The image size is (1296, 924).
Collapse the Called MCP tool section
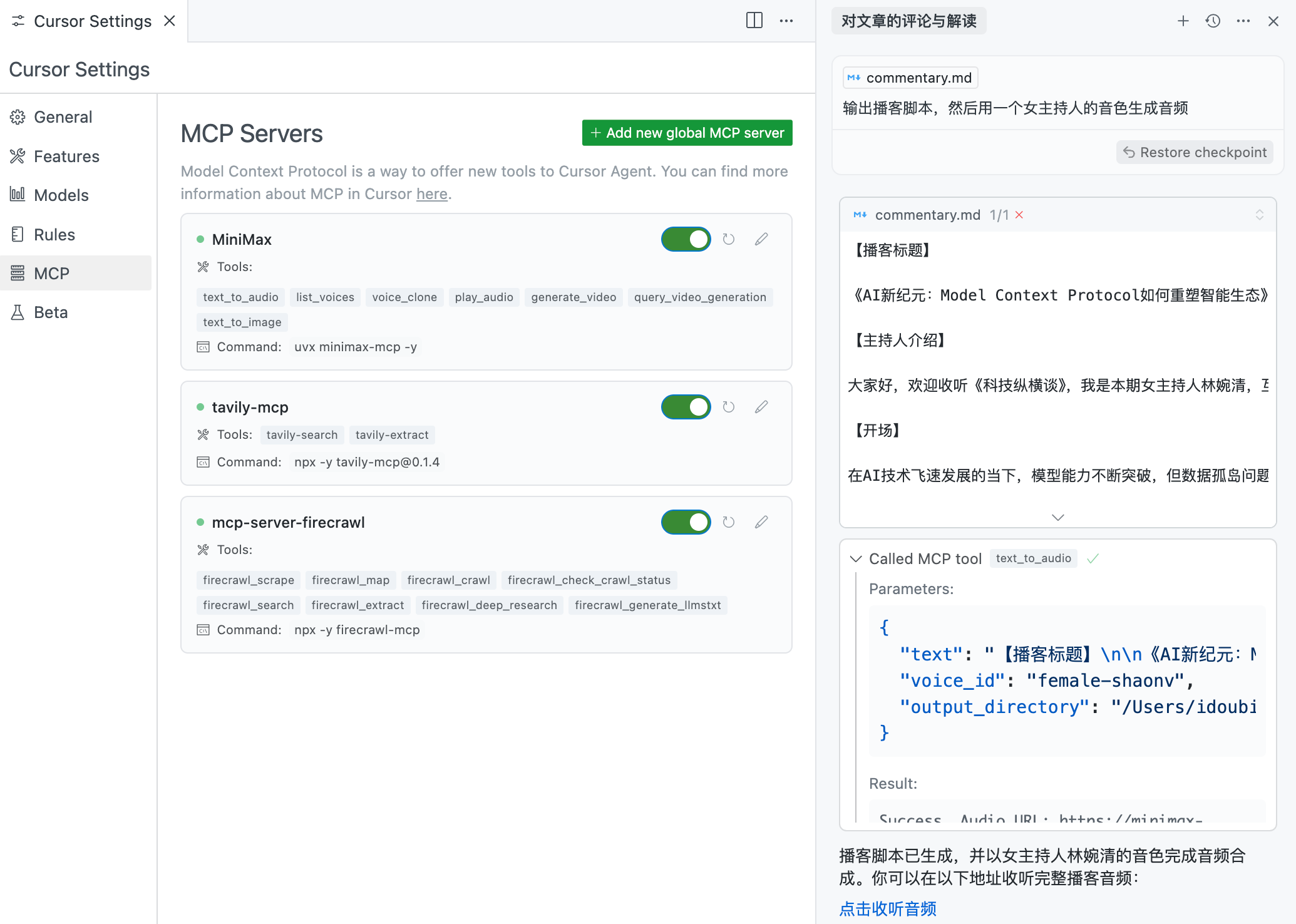[x=856, y=558]
